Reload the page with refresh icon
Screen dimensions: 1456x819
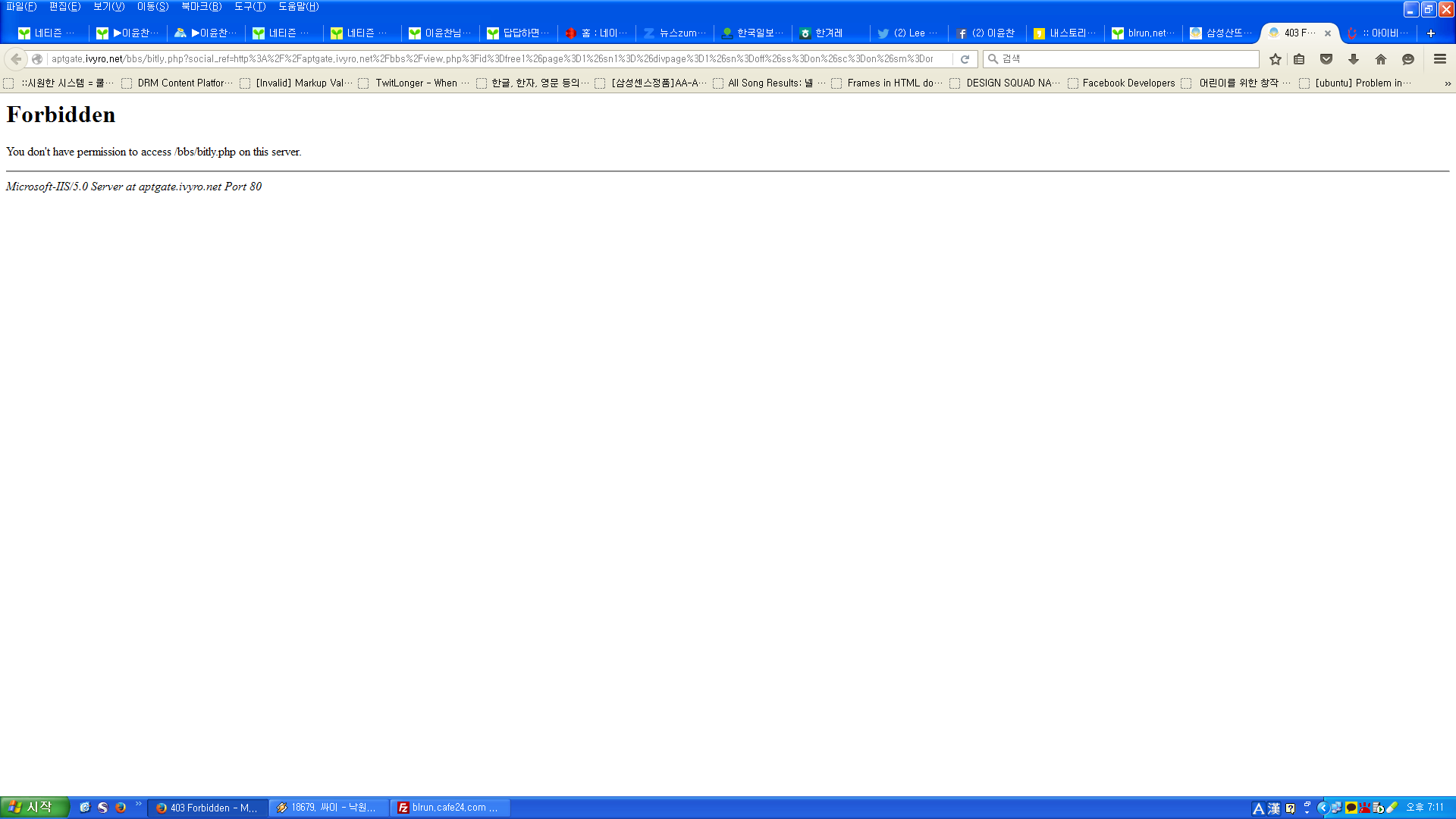click(x=965, y=59)
